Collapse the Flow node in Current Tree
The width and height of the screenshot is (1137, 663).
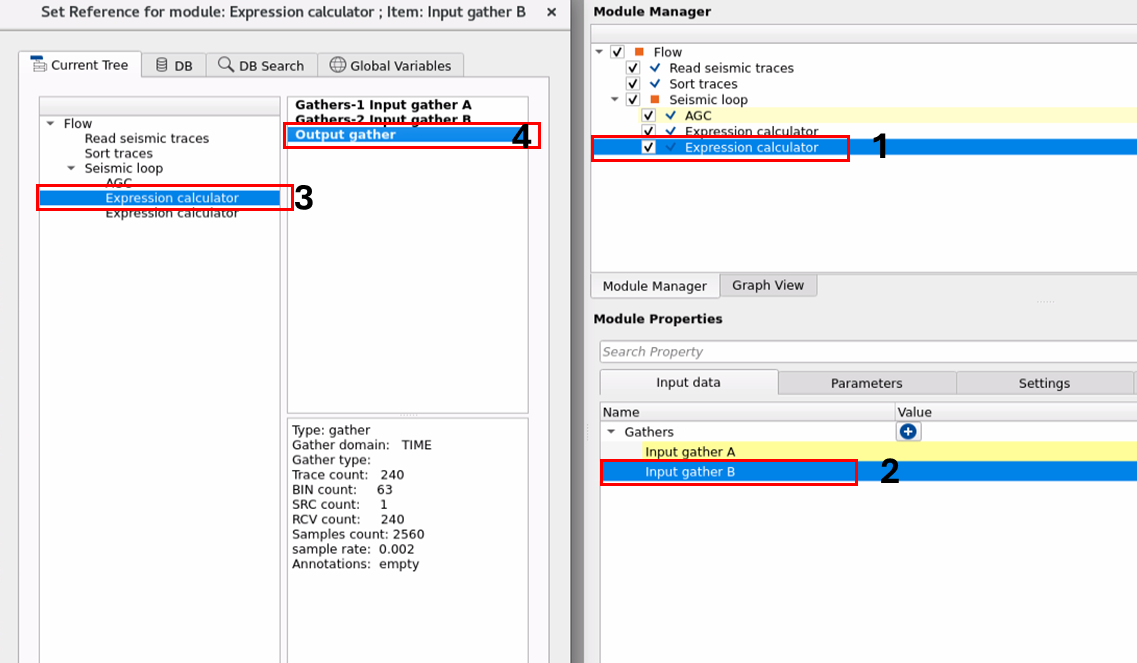(51, 123)
